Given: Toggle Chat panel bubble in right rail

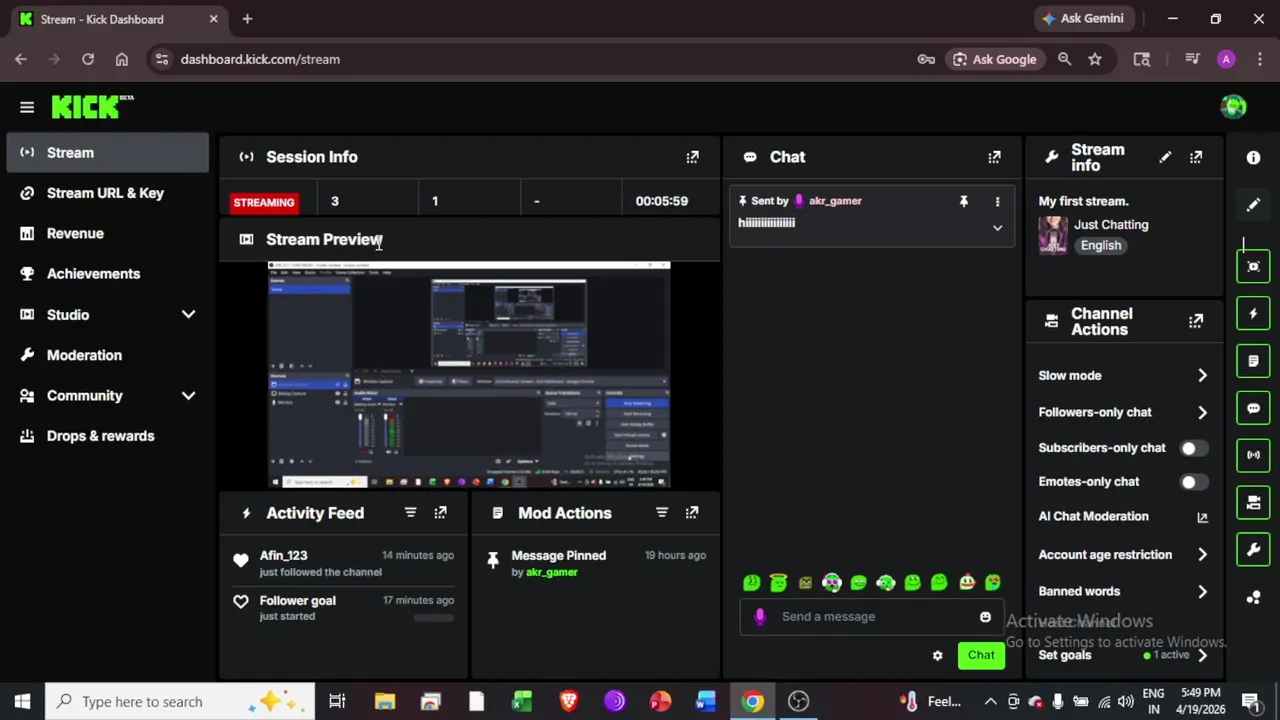Looking at the screenshot, I should 1253,408.
